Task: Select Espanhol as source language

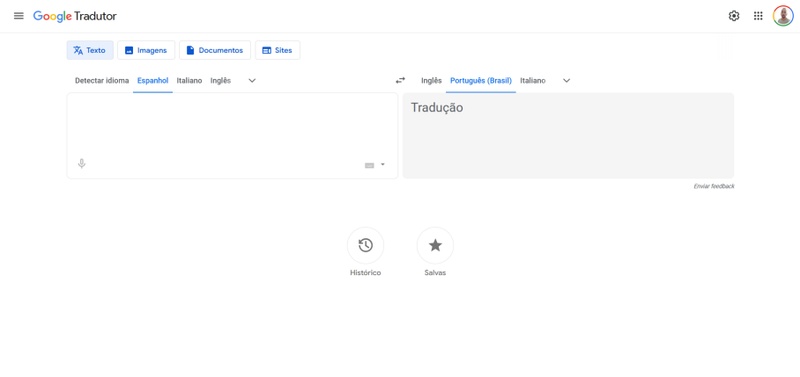Action: (x=153, y=81)
